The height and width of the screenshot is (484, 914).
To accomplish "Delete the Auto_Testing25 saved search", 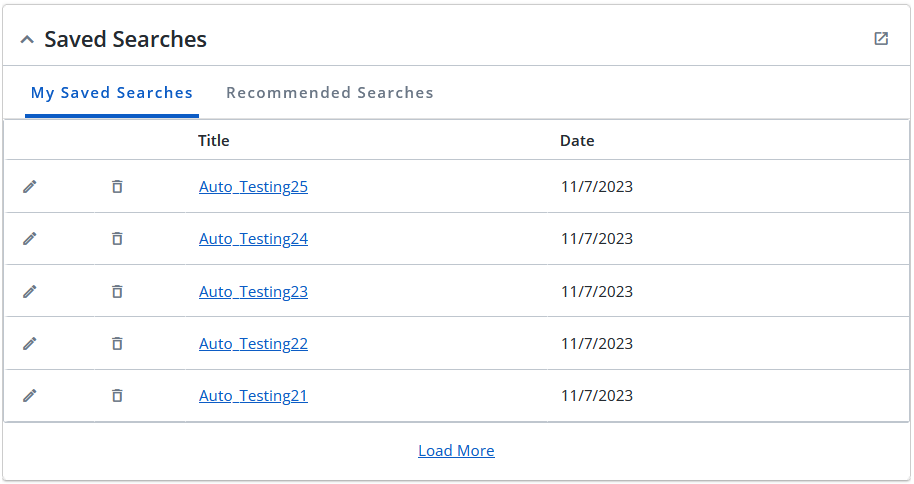I will (117, 187).
